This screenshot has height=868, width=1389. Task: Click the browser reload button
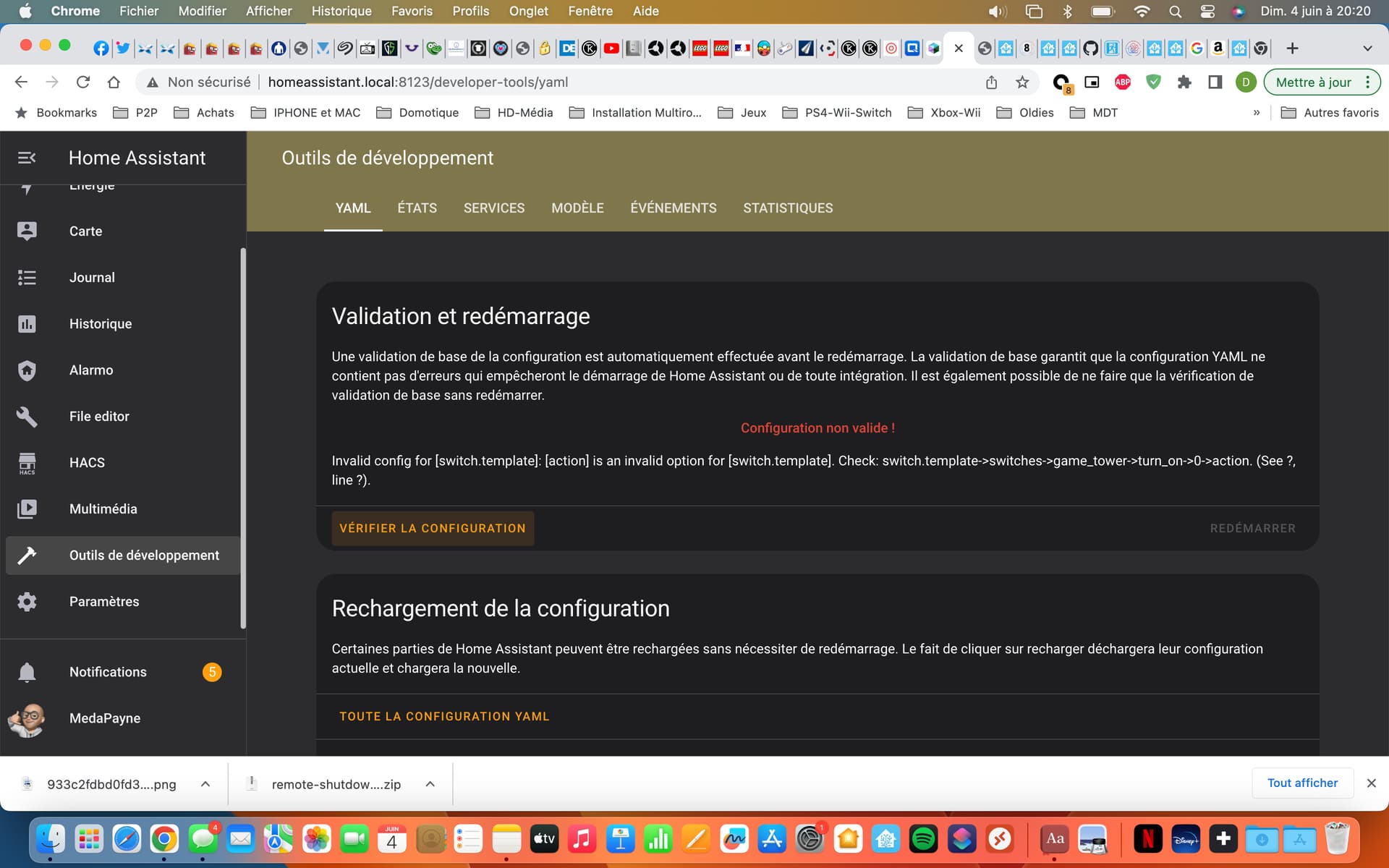83,82
